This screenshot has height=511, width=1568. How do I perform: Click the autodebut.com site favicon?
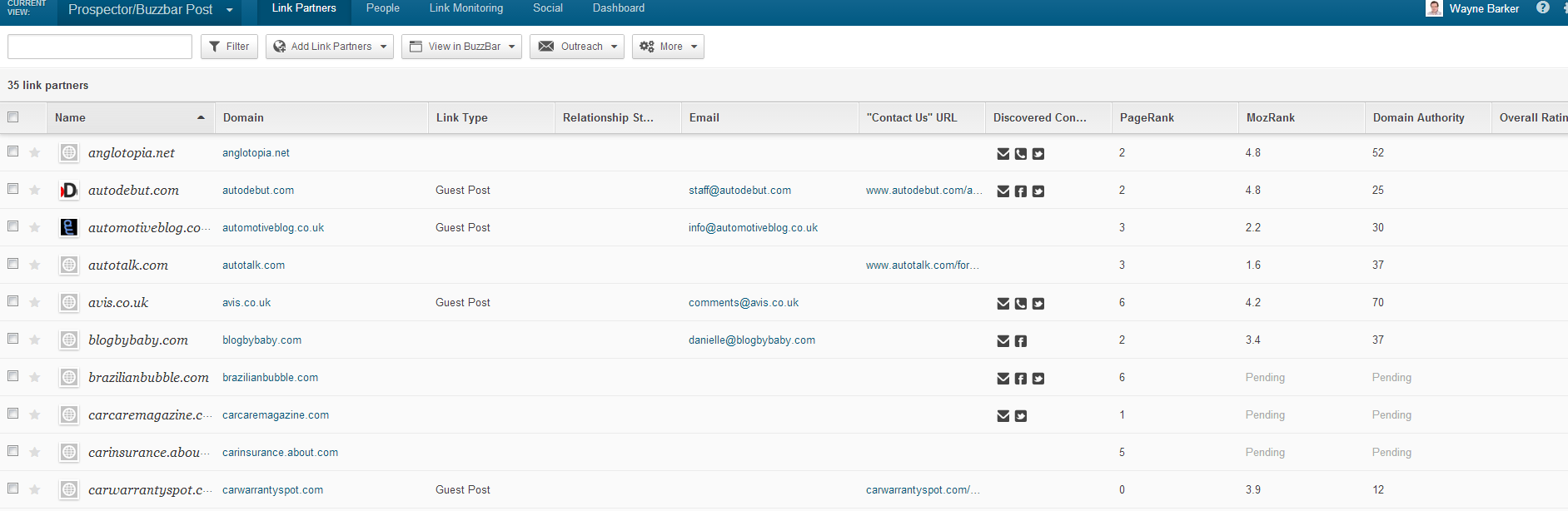click(x=69, y=191)
